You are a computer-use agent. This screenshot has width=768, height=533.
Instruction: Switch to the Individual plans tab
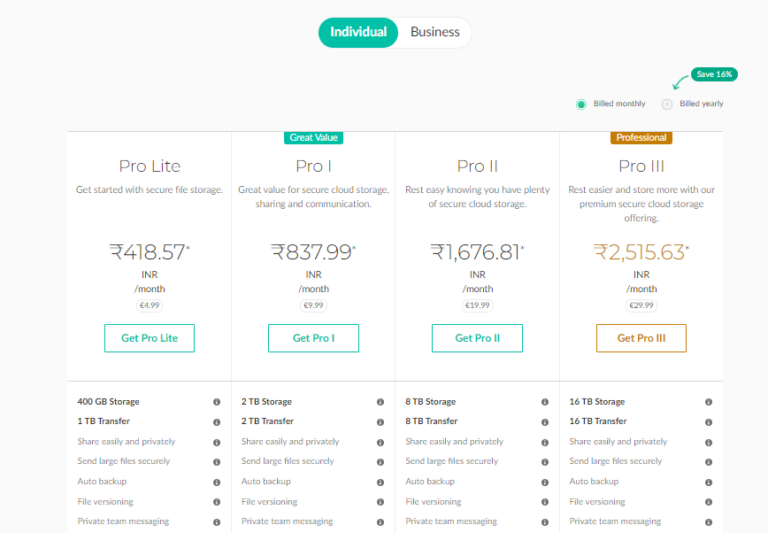(358, 32)
